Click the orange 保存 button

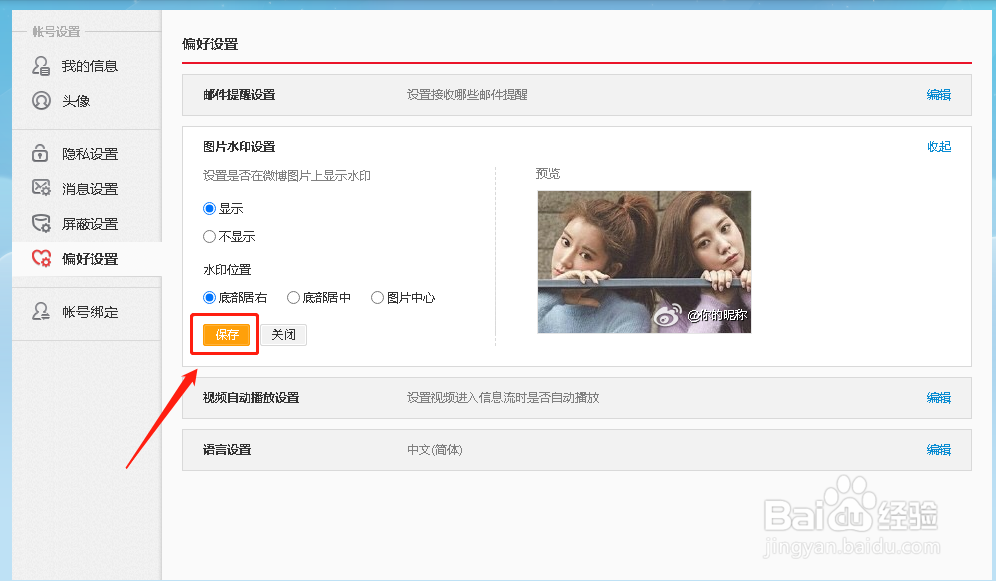[x=226, y=335]
